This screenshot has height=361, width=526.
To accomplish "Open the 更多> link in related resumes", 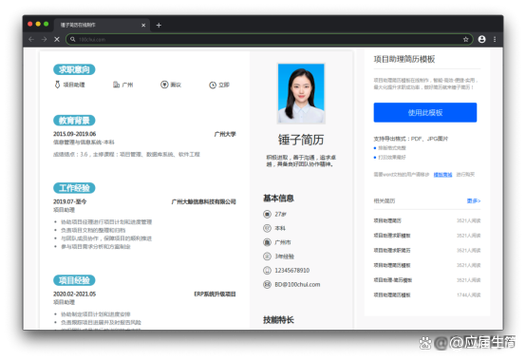I will [x=474, y=201].
